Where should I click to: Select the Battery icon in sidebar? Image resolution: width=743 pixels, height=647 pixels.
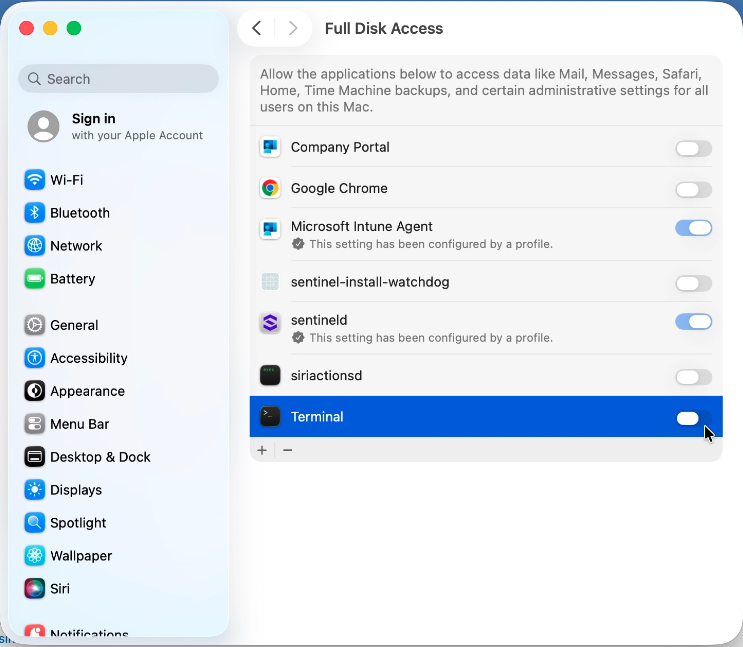(x=35, y=279)
